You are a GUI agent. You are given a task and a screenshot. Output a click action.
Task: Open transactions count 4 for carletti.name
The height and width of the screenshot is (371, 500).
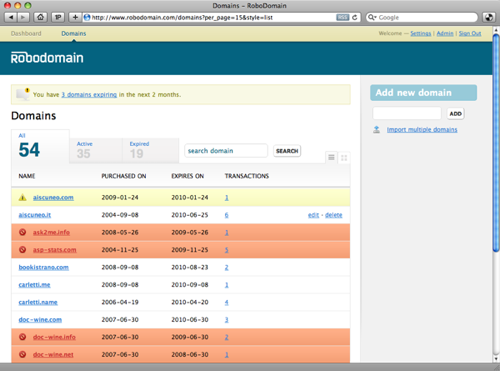tap(227, 302)
